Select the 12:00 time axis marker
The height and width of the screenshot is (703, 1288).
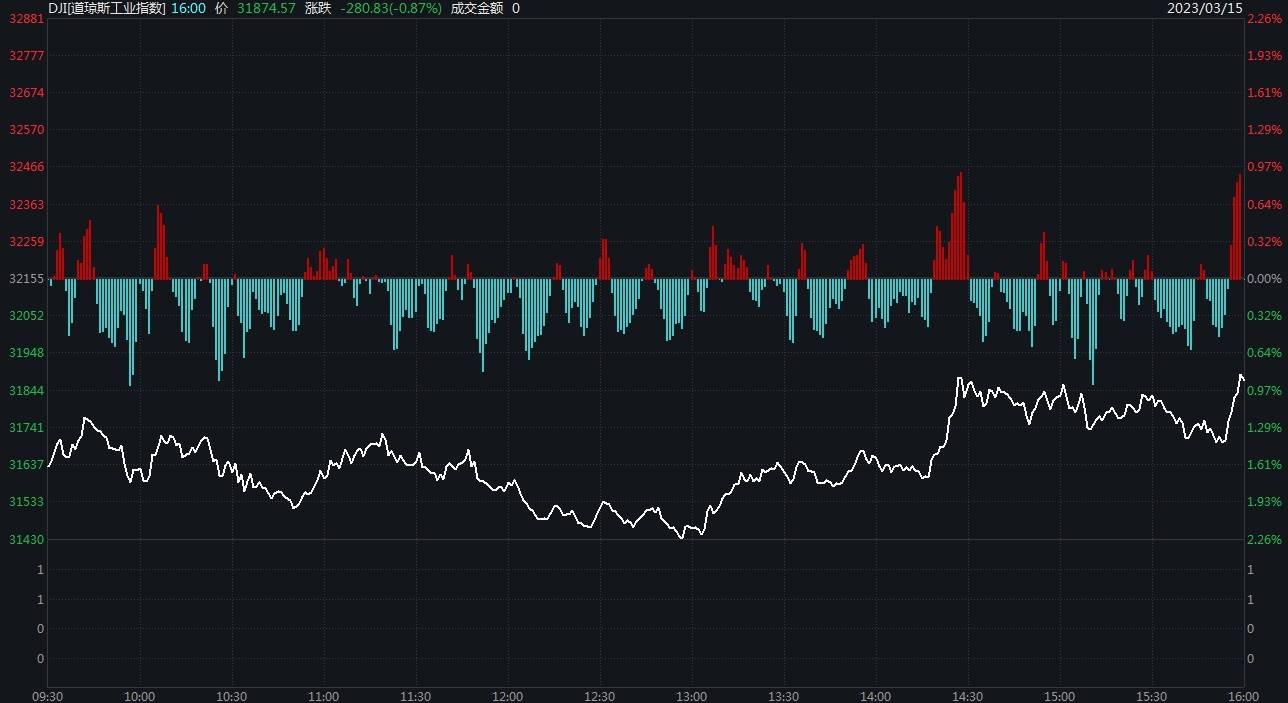507,696
